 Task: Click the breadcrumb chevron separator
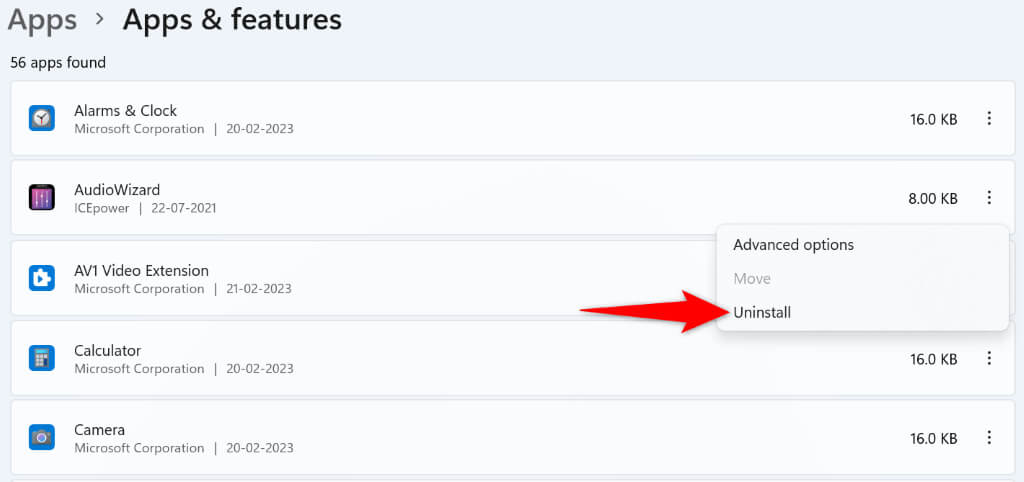tap(100, 20)
